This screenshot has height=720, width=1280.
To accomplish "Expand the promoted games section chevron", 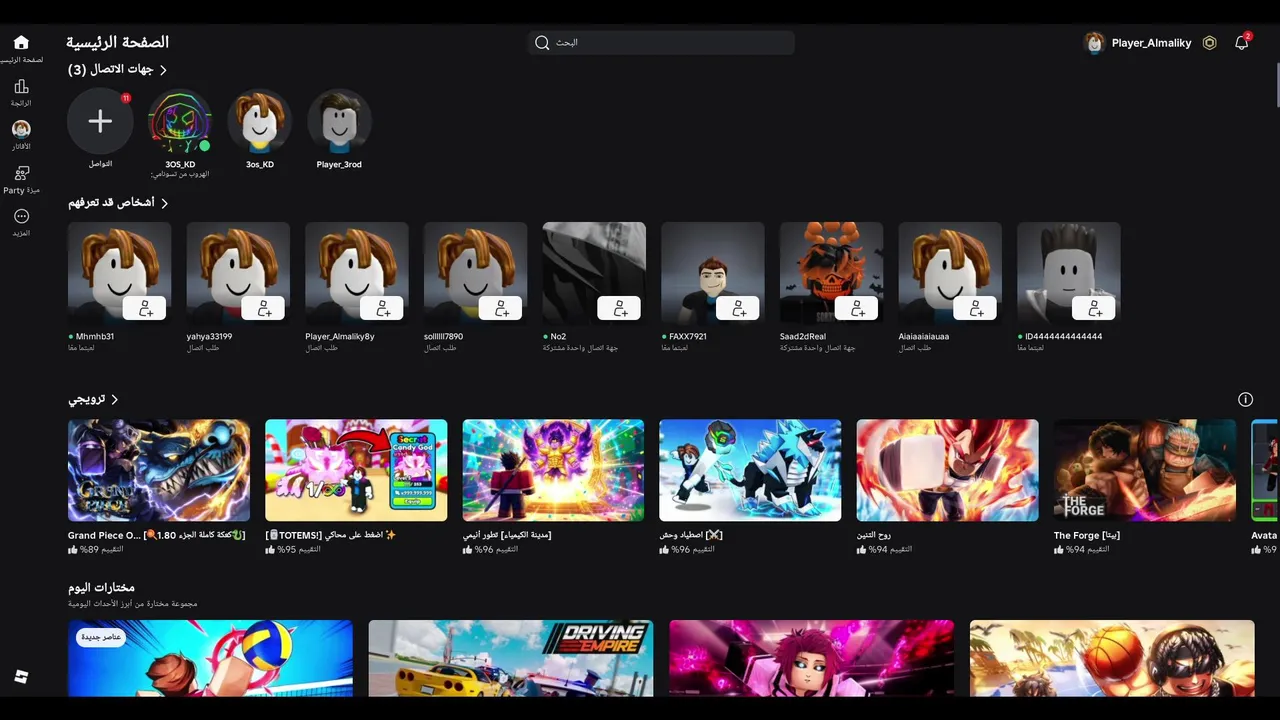I will (114, 399).
